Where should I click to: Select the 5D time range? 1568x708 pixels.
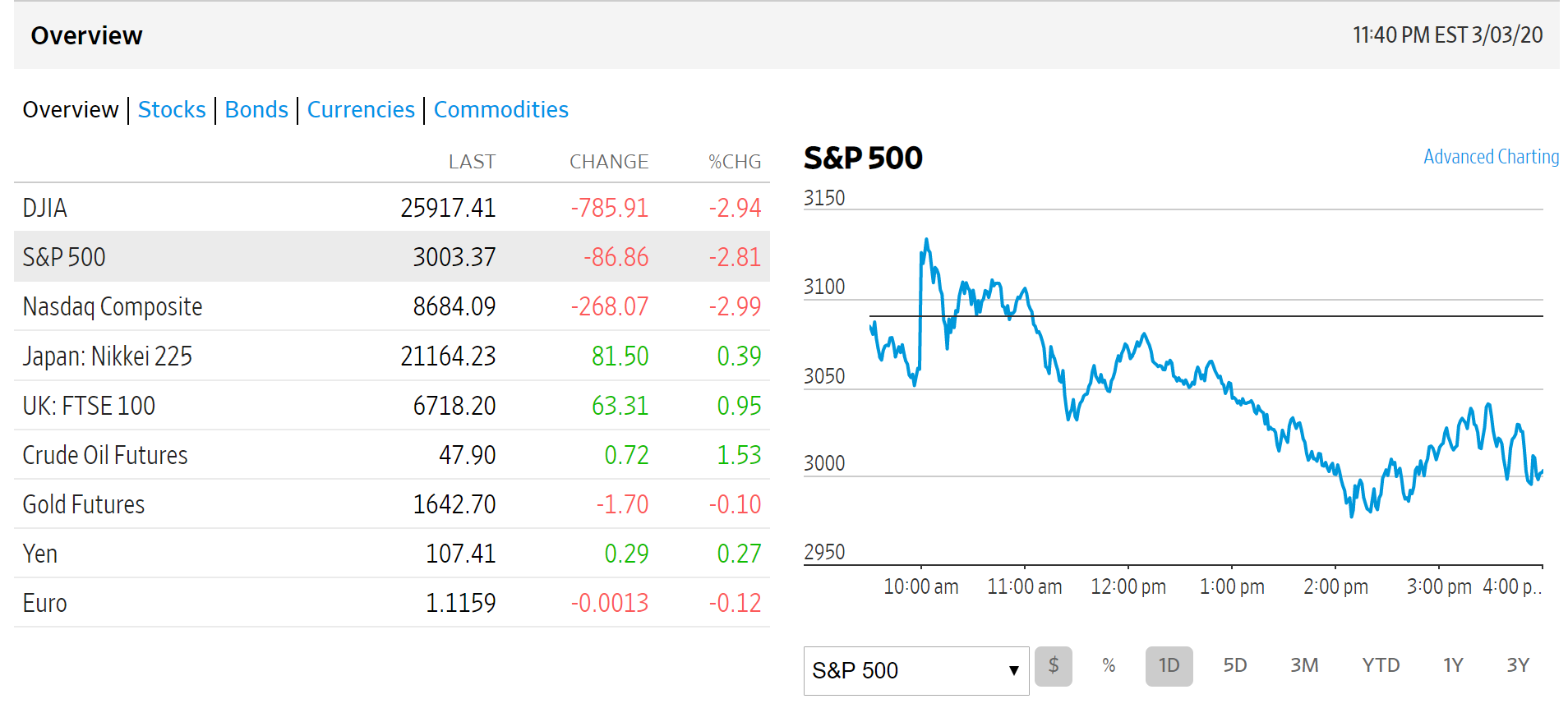pos(1234,665)
